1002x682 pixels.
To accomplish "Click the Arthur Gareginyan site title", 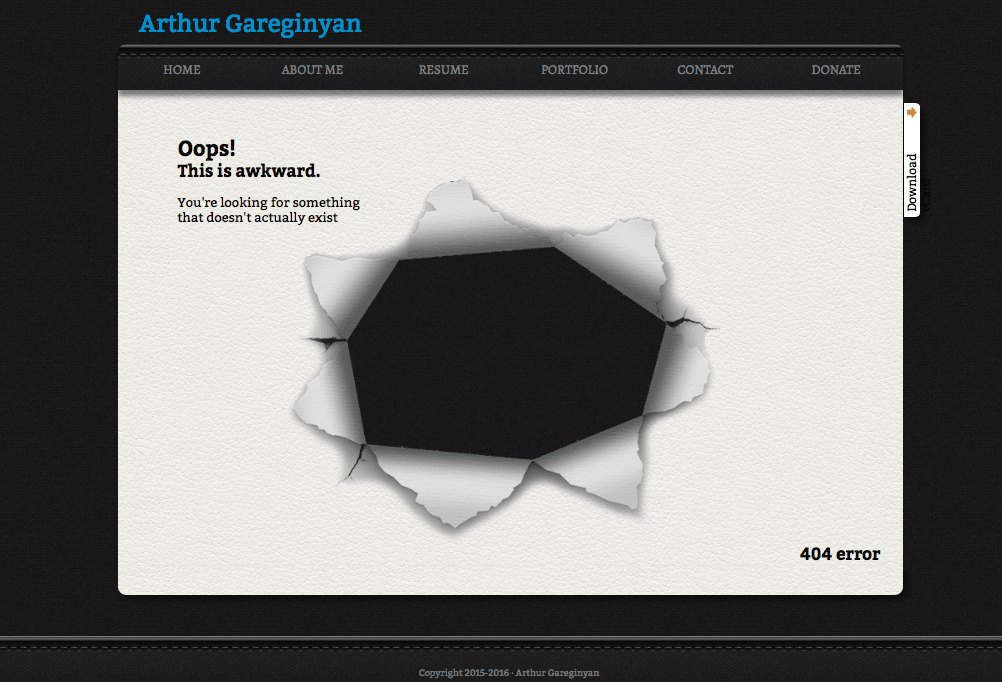I will [x=250, y=24].
